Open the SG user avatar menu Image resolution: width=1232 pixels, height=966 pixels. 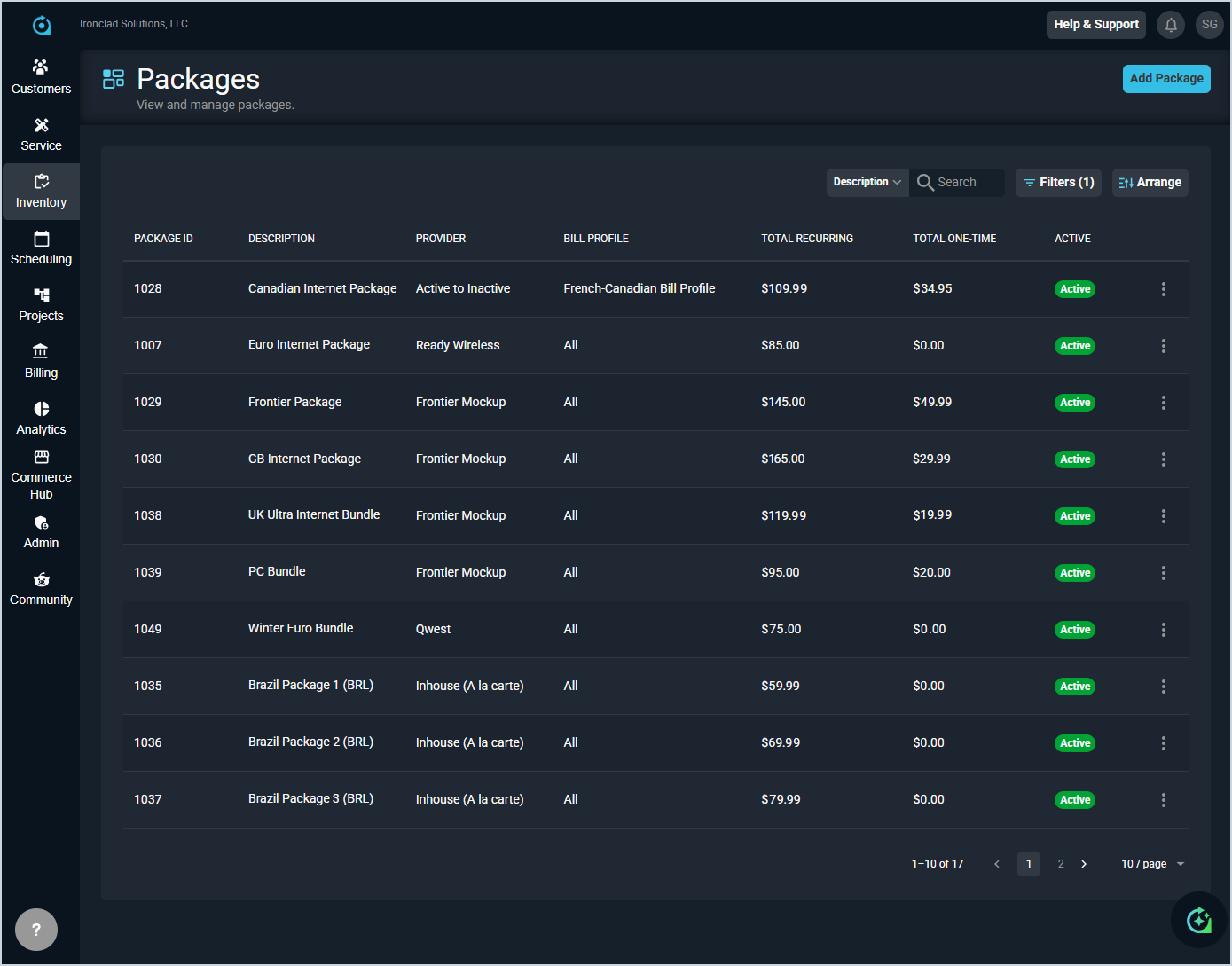coord(1209,25)
